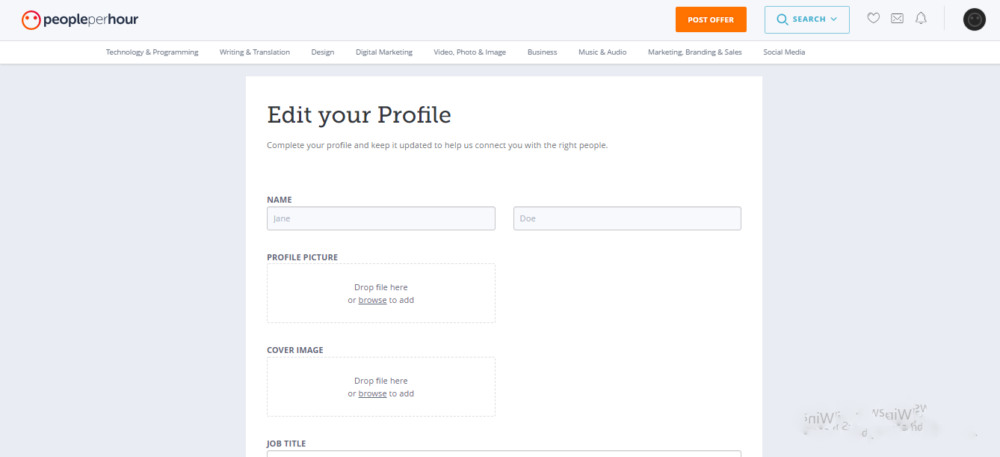Show notifications bell icon
Screen dimensions: 1000x457
pyautogui.click(x=921, y=18)
